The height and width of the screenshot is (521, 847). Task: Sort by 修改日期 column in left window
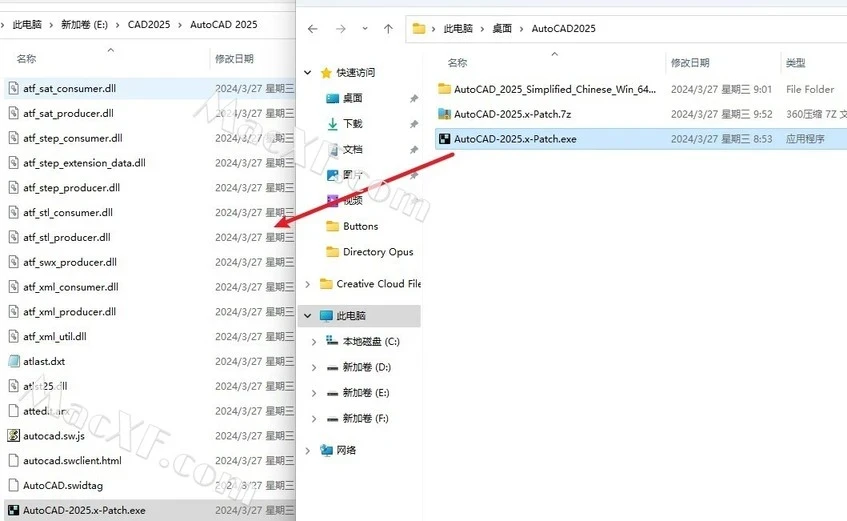(234, 58)
